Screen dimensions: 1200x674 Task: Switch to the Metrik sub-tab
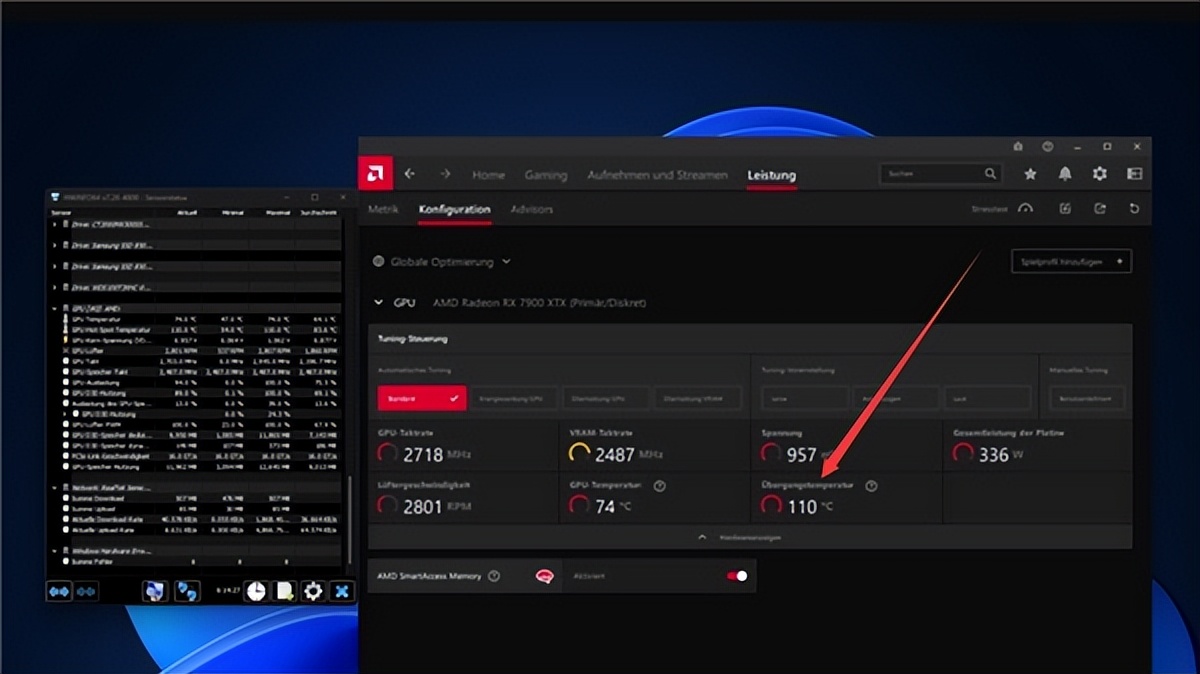coord(383,209)
